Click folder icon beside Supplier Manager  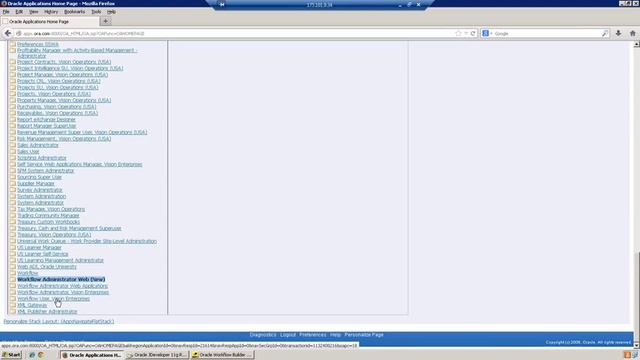pyautogui.click(x=13, y=184)
